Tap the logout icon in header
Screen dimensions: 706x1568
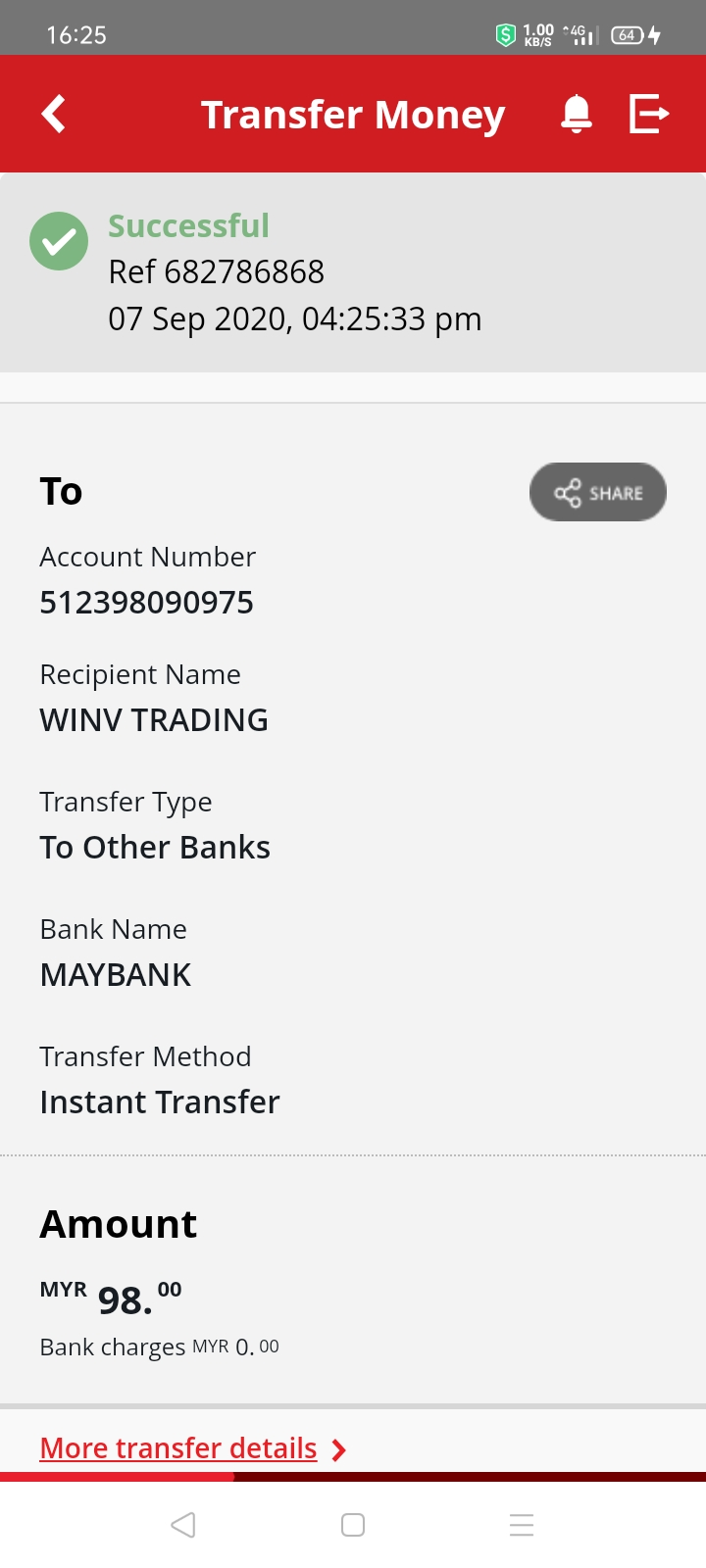(648, 114)
